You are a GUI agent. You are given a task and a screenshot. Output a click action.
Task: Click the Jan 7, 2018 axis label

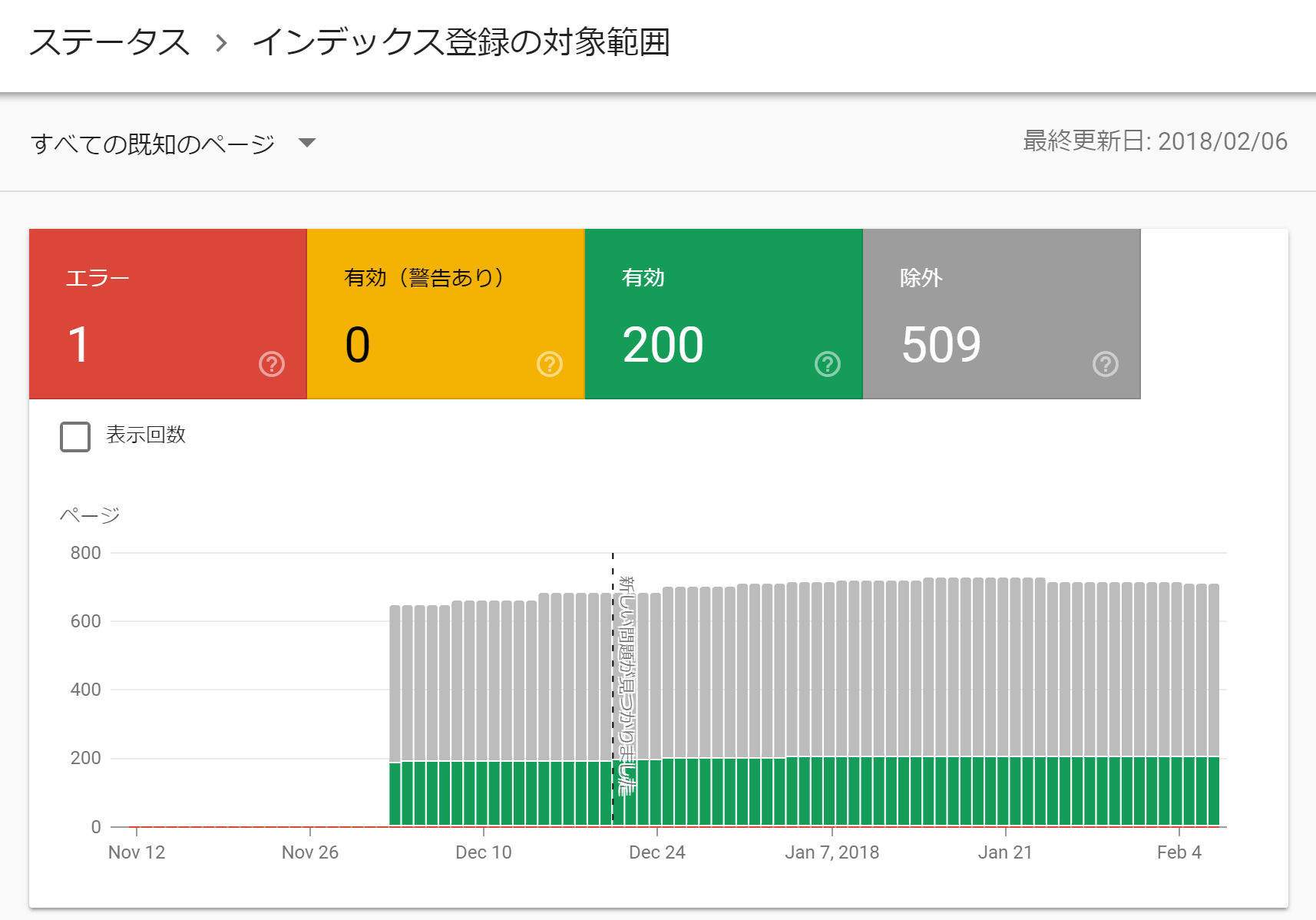pyautogui.click(x=832, y=852)
